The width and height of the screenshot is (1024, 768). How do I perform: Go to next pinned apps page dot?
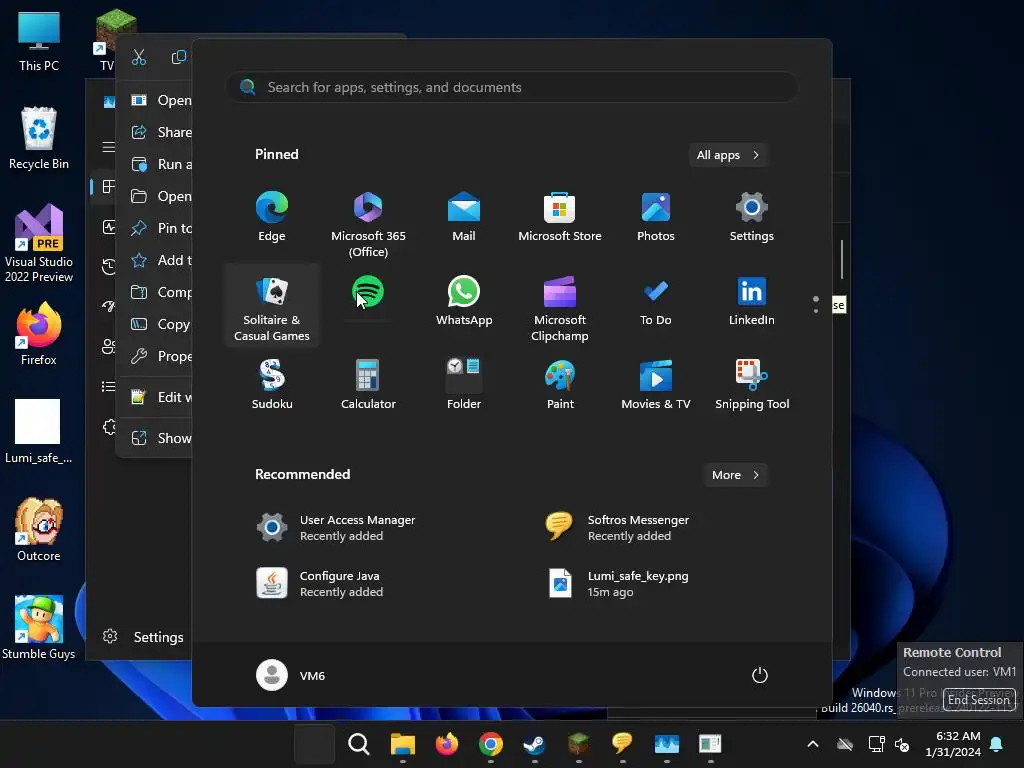tap(816, 310)
